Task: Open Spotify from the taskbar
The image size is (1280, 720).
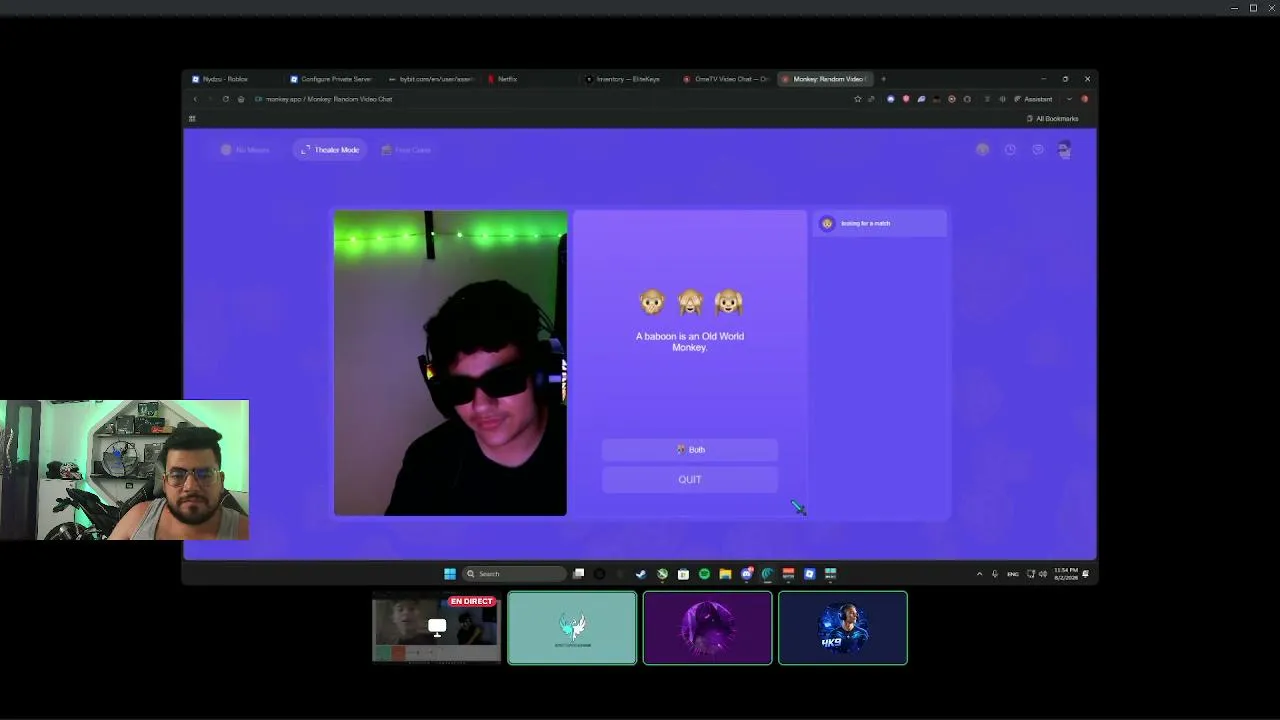Action: coord(704,574)
